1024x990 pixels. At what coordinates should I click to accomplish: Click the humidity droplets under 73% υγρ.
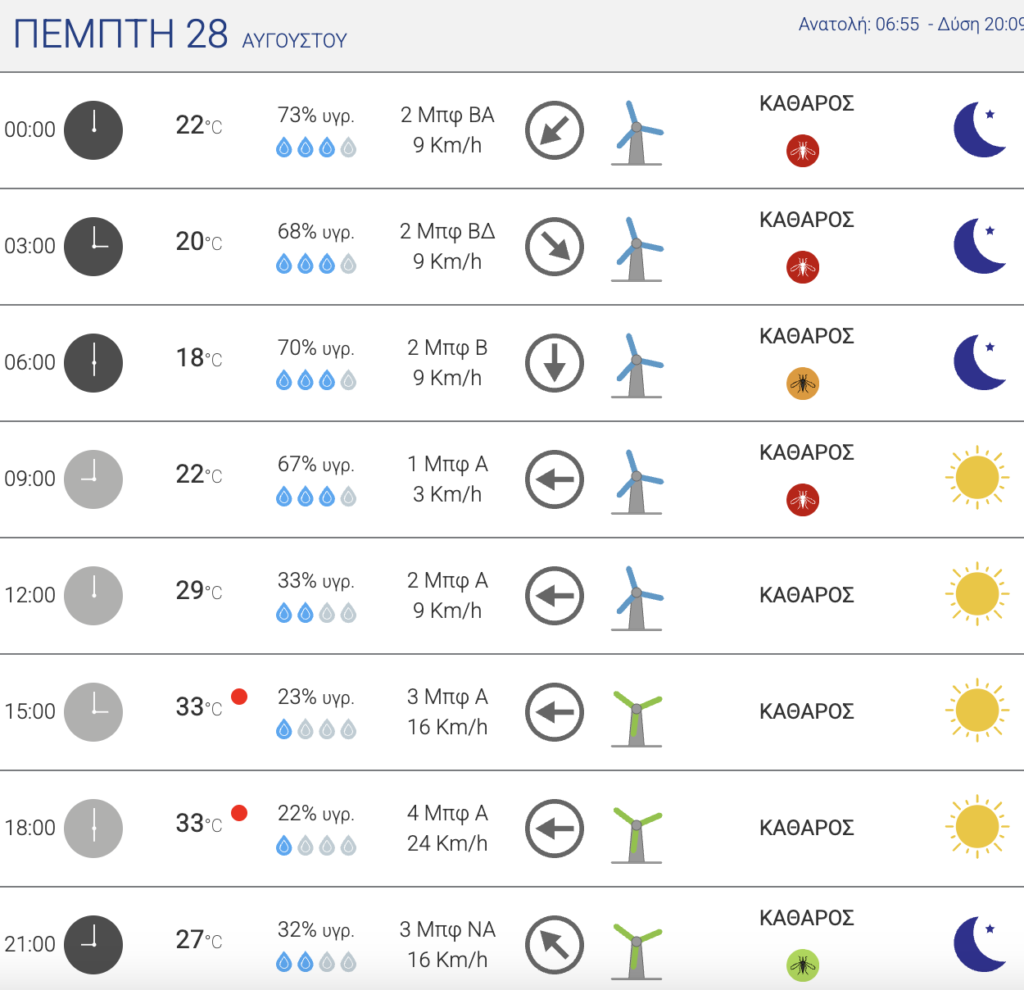[x=316, y=147]
